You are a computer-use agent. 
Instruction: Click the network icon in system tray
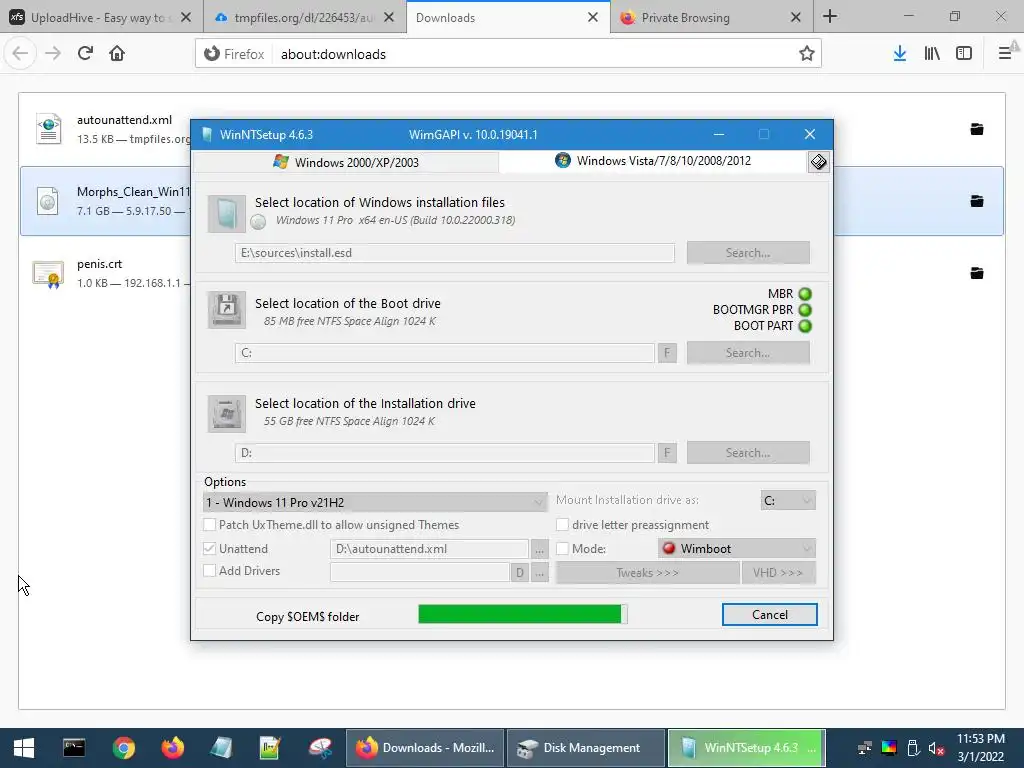click(865, 749)
